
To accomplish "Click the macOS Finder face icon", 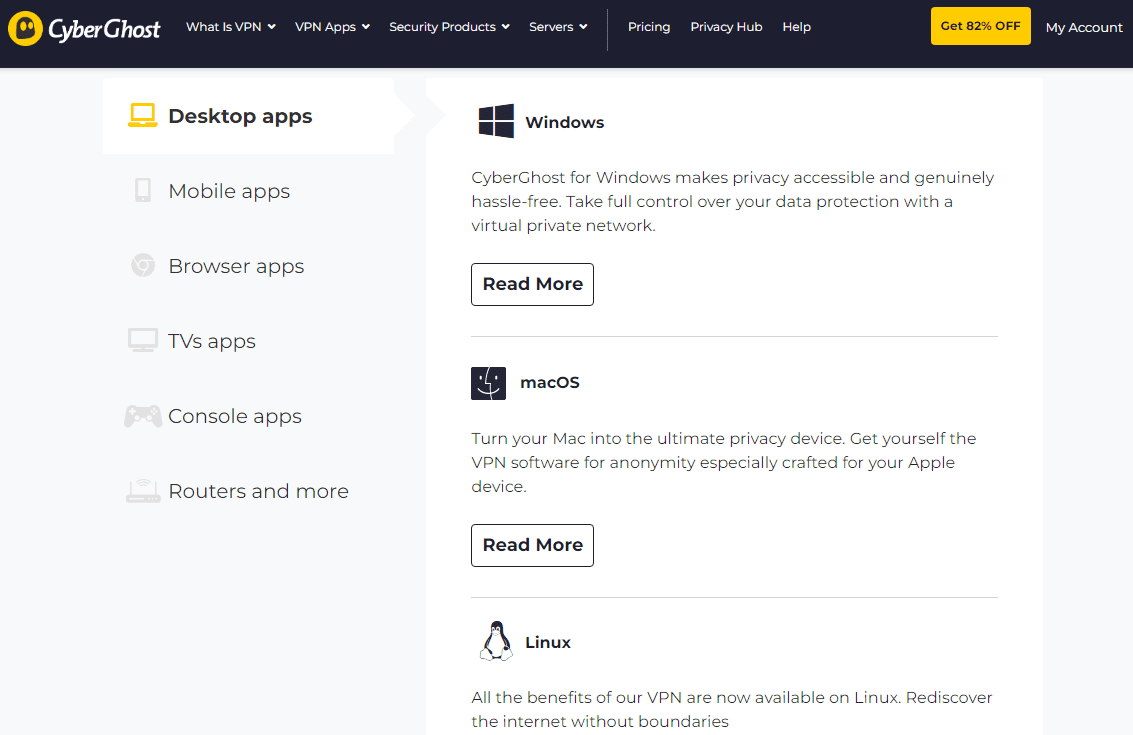I will click(488, 383).
